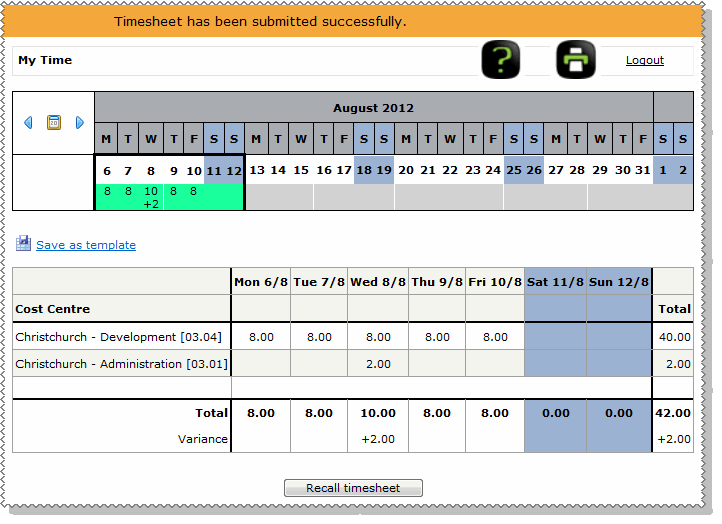Click the 10.00 Wednesday total
Viewport: 722px width, 524px height.
(378, 413)
